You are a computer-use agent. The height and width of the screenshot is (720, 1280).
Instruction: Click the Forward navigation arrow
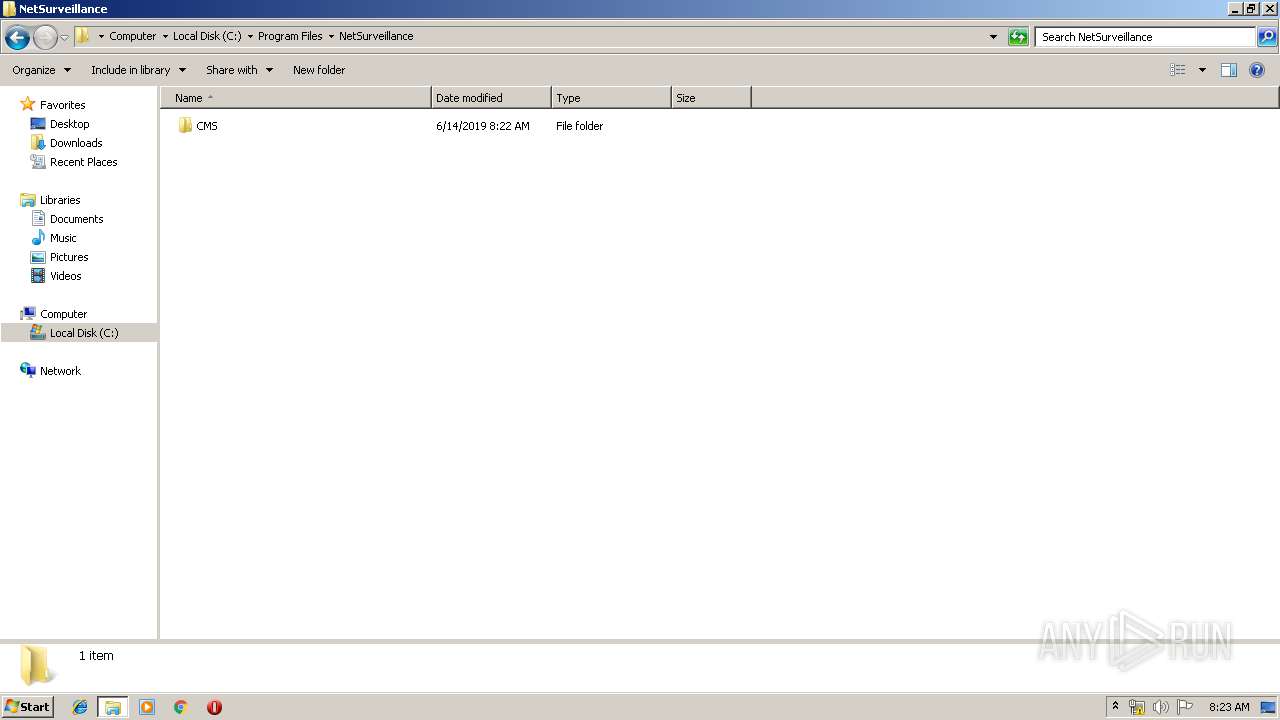pyautogui.click(x=45, y=37)
